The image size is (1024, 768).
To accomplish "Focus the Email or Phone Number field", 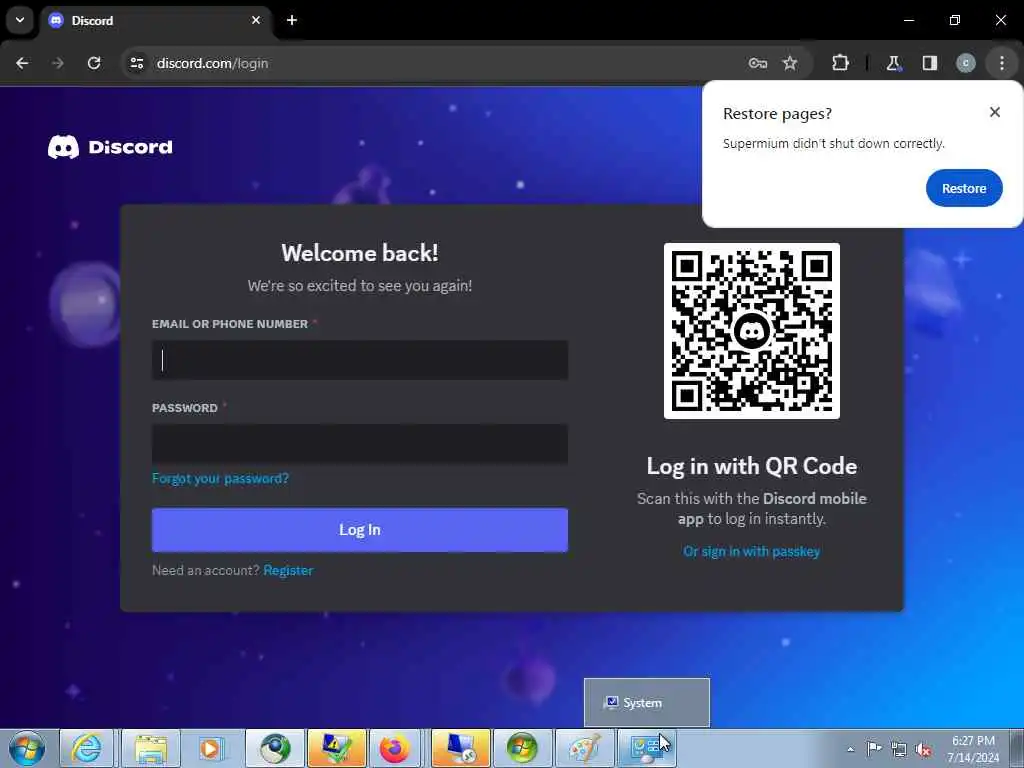I will (360, 360).
